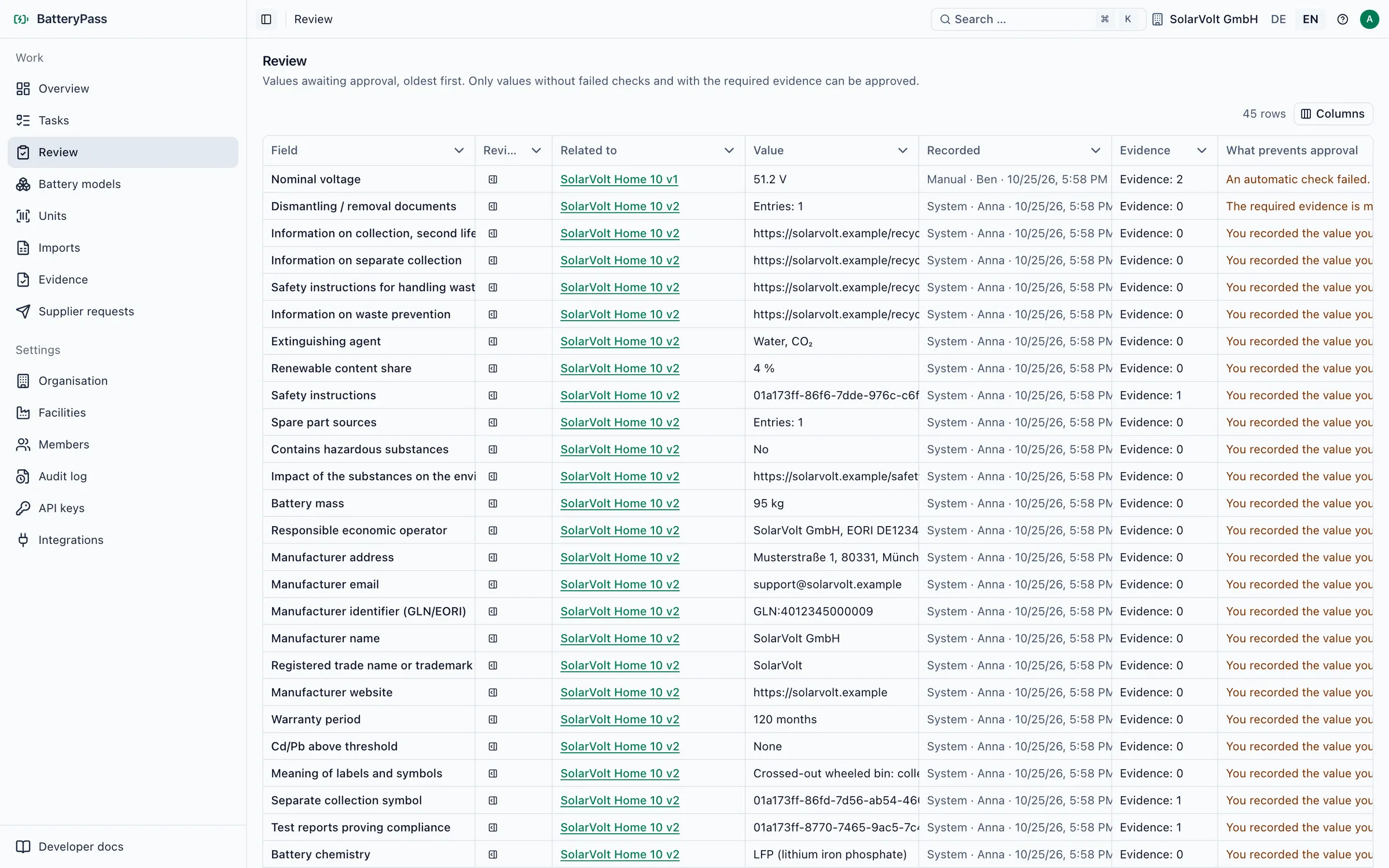Viewport: 1389px width, 868px height.
Task: Select the Manufacturer website field cell
Action: click(369, 692)
